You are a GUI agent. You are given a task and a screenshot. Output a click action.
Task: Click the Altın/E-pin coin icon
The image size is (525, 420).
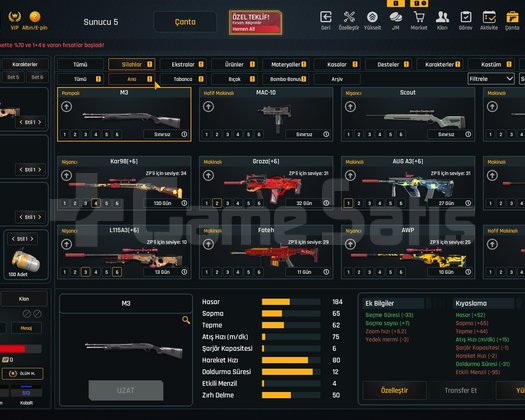pyautogui.click(x=35, y=16)
